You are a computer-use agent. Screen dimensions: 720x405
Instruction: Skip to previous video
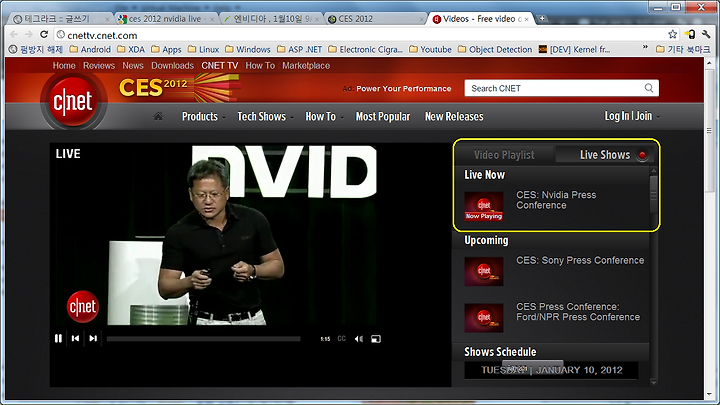pos(75,338)
